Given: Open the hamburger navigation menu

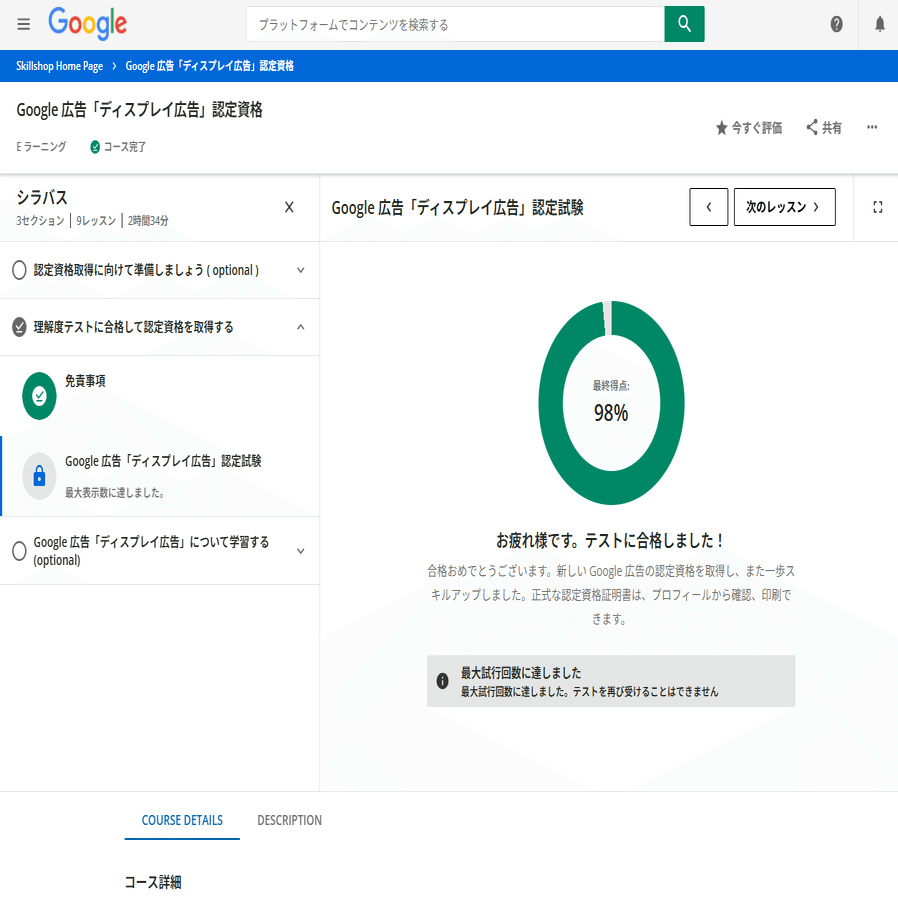Looking at the screenshot, I should 23,24.
